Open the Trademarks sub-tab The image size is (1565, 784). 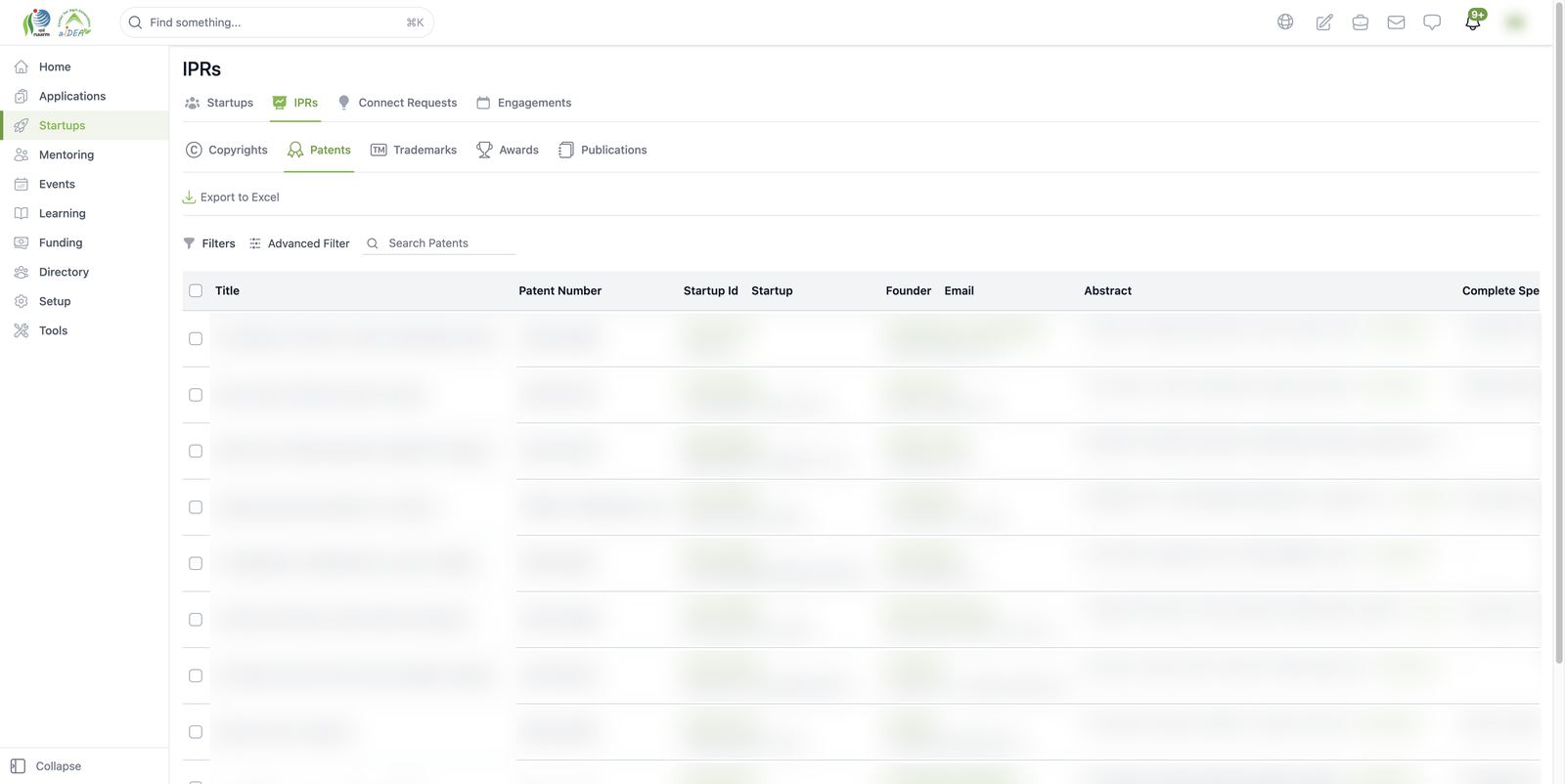414,150
